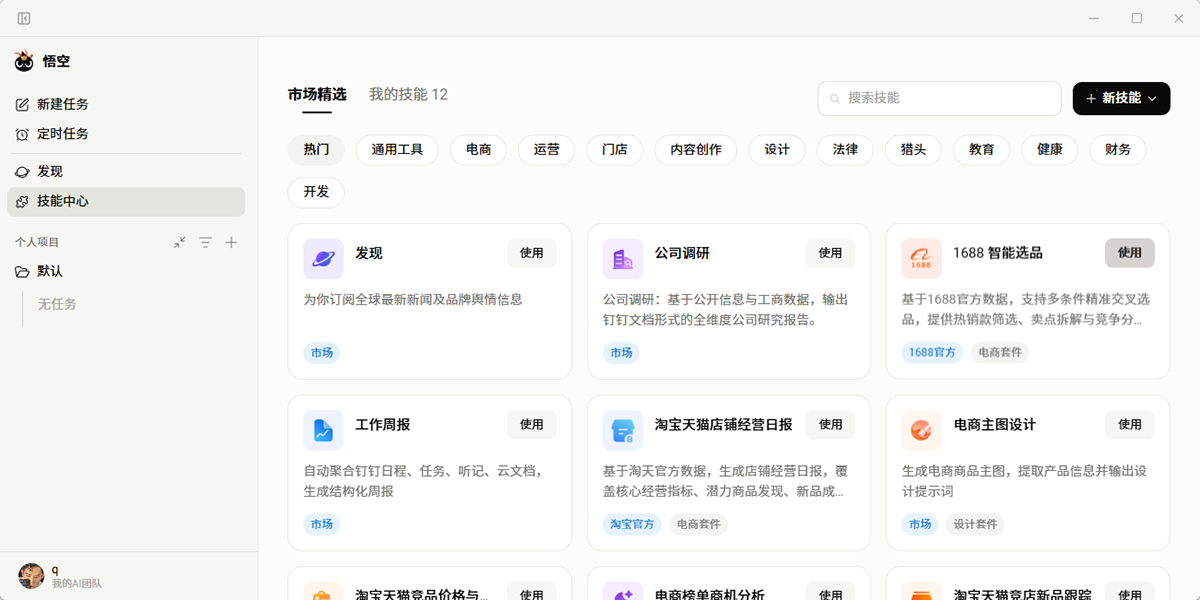Click the 公司调研 building icon
Screen dimensions: 1200x600
click(x=623, y=259)
